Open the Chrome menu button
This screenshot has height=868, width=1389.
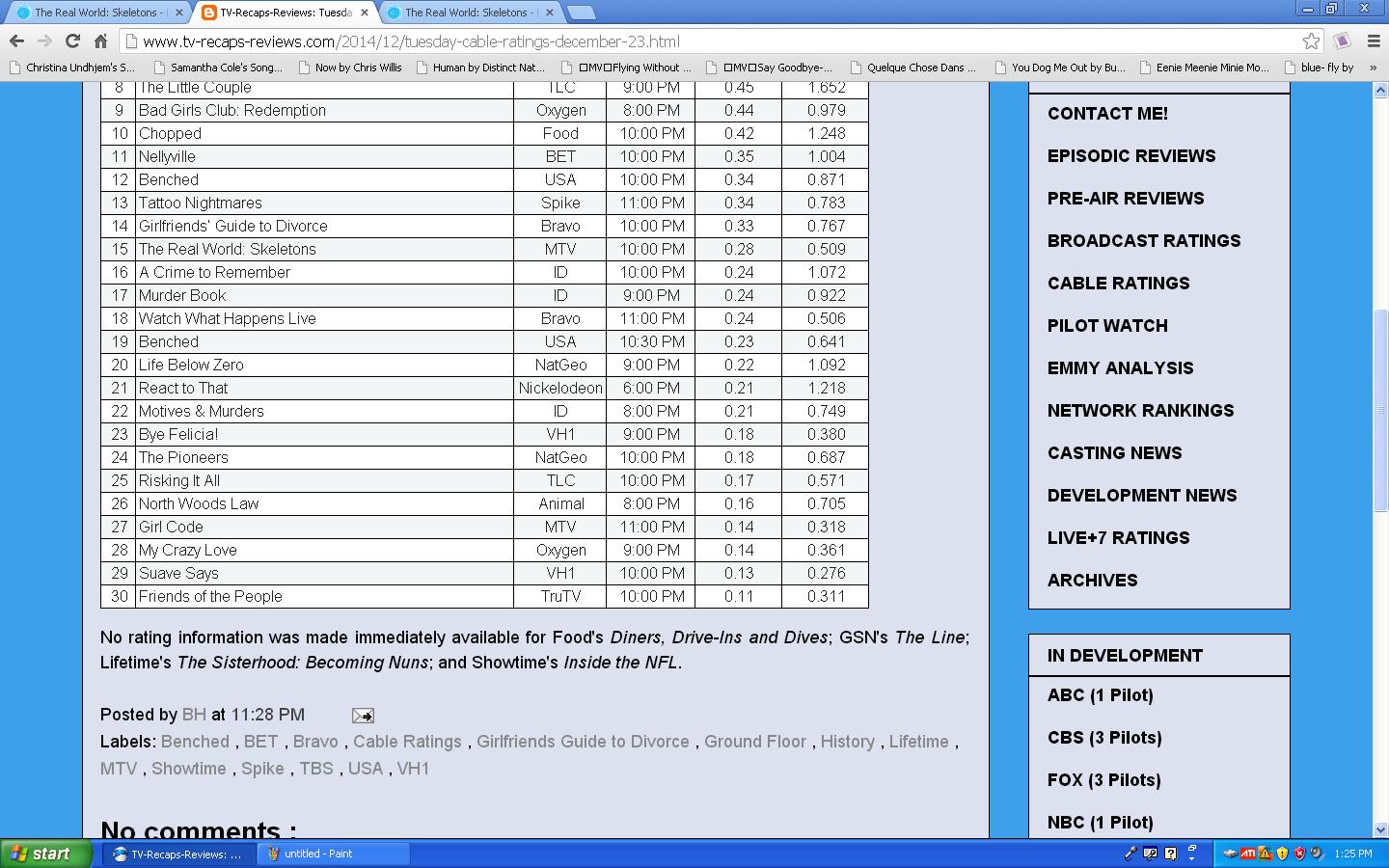[x=1374, y=41]
